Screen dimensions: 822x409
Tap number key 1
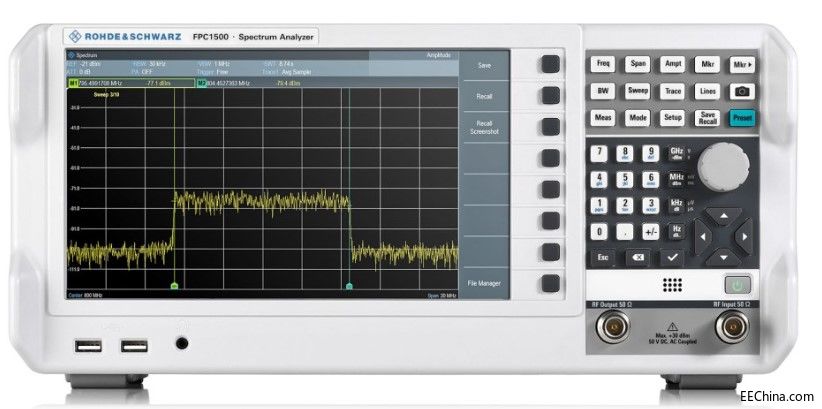(599, 206)
